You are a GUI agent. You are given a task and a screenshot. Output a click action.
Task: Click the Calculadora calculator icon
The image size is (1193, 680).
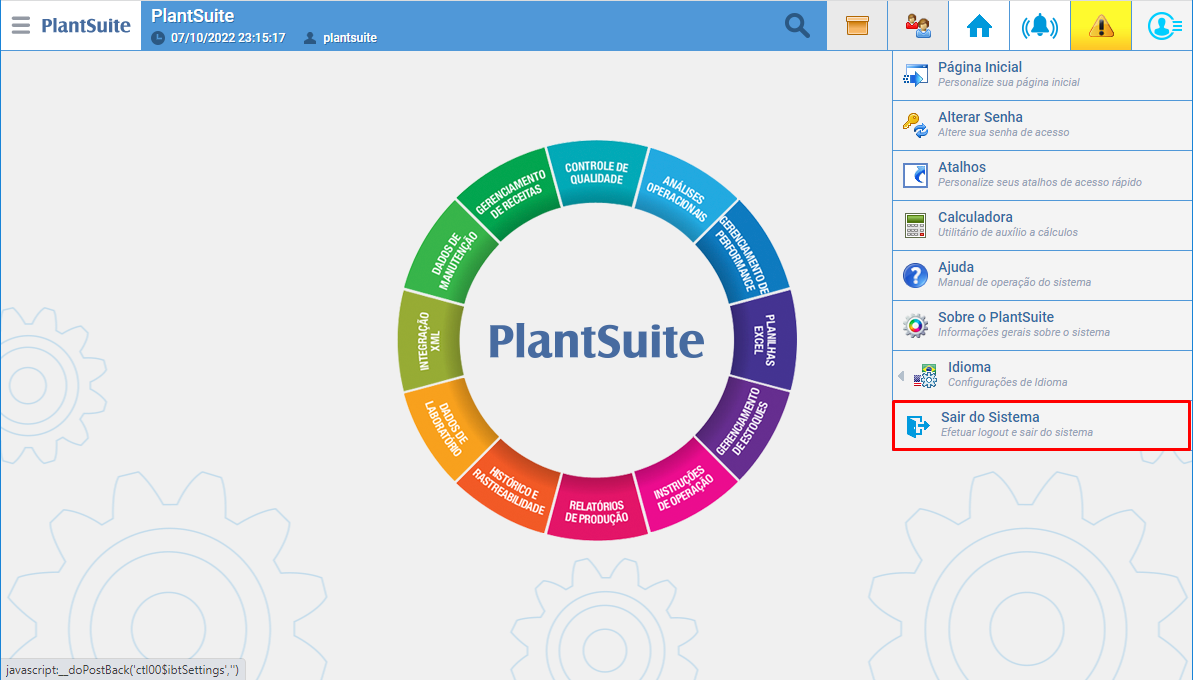coord(915,225)
